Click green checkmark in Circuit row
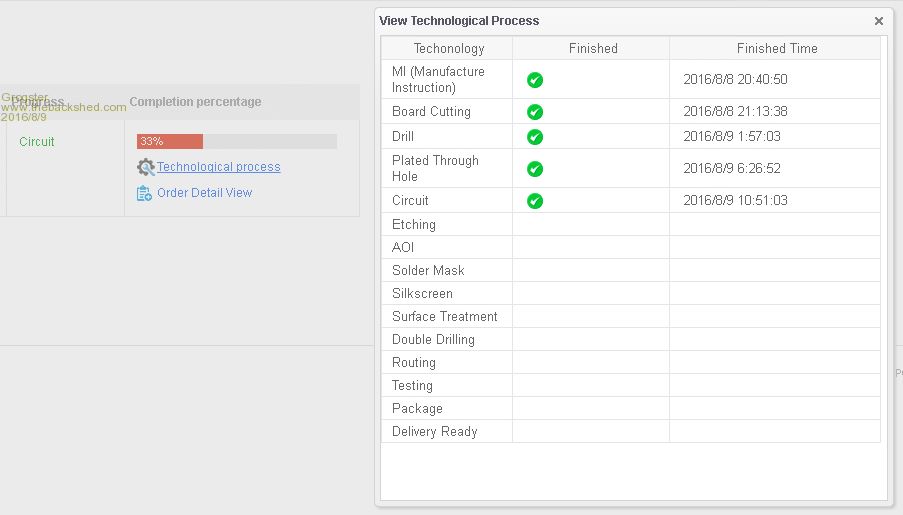Screen dimensions: 903x515 (x=535, y=201)
